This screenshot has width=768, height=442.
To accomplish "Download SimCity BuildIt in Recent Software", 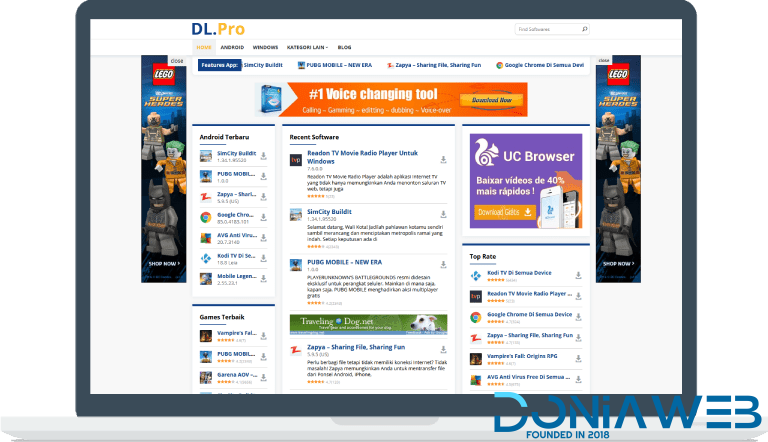I will pyautogui.click(x=443, y=214).
